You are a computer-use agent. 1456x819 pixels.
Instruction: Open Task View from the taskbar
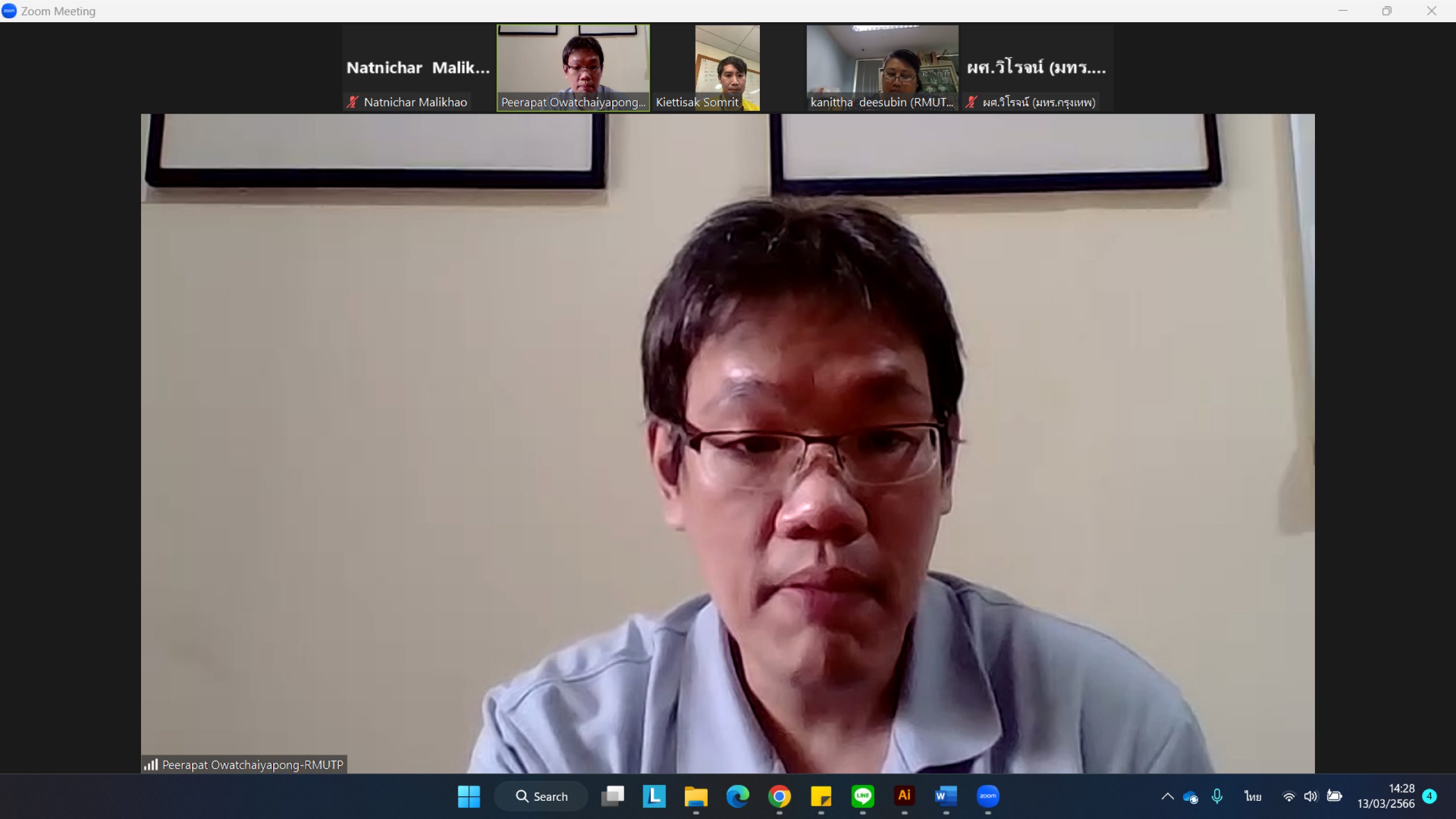tap(613, 796)
